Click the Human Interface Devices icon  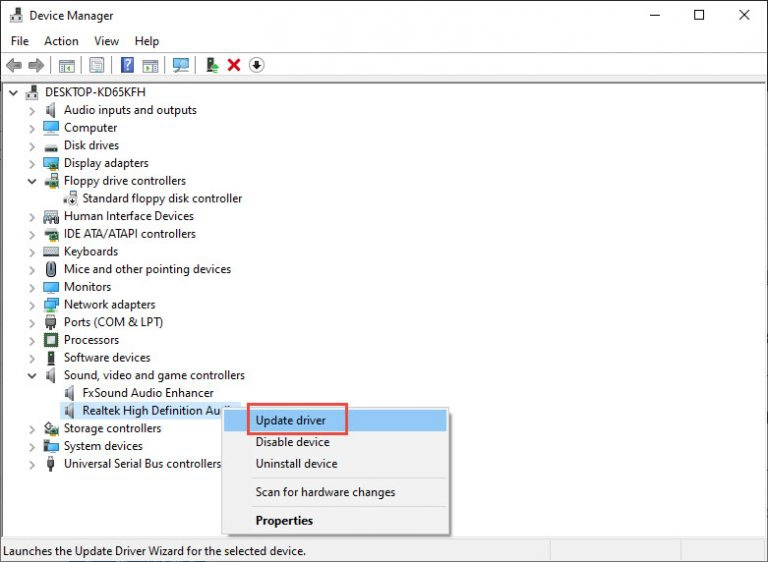51,216
